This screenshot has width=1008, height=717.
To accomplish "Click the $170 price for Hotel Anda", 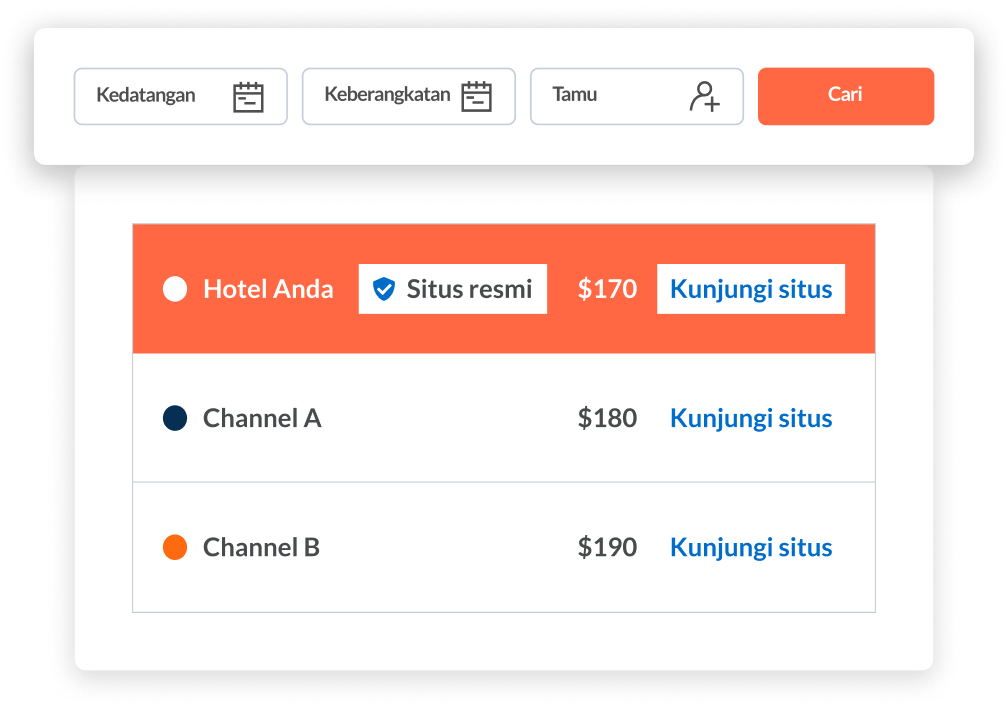I will [607, 289].
